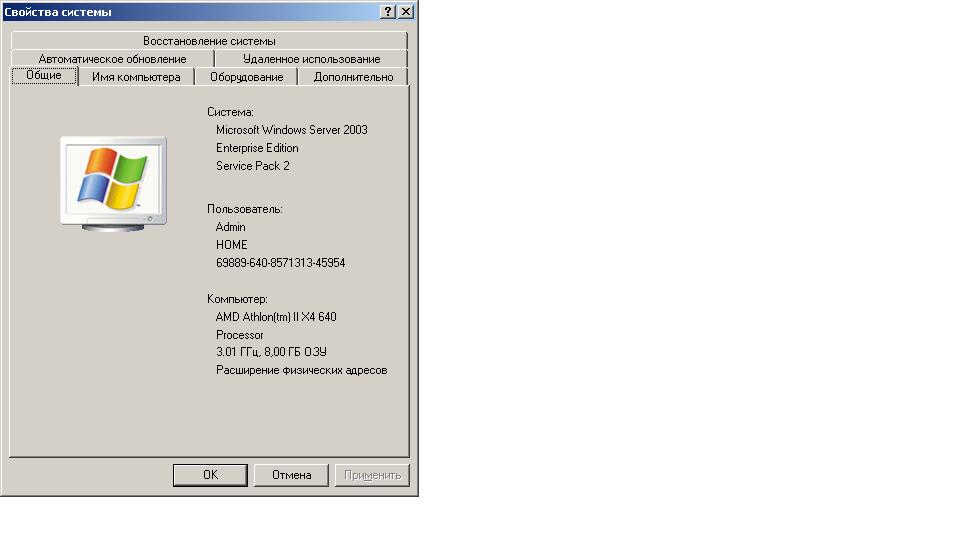Click the organization name HOME
960x540 pixels.
pyautogui.click(x=231, y=245)
